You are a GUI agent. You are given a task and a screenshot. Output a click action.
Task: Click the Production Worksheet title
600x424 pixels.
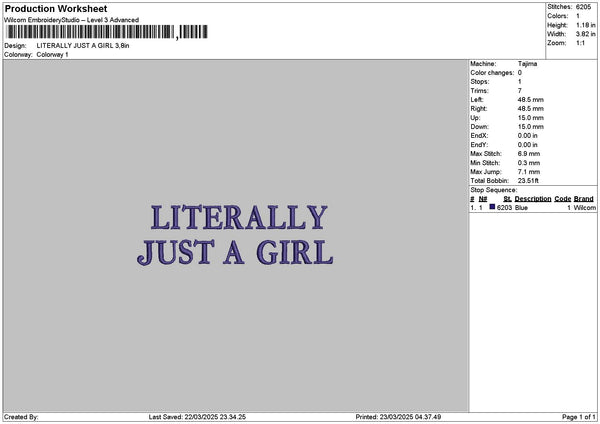[56, 8]
